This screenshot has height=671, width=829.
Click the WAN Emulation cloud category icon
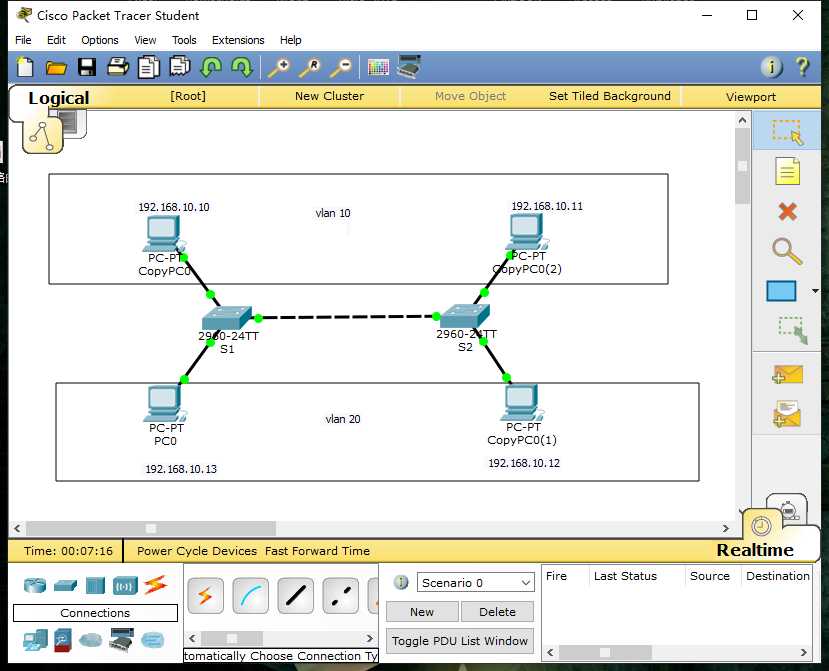(90, 640)
